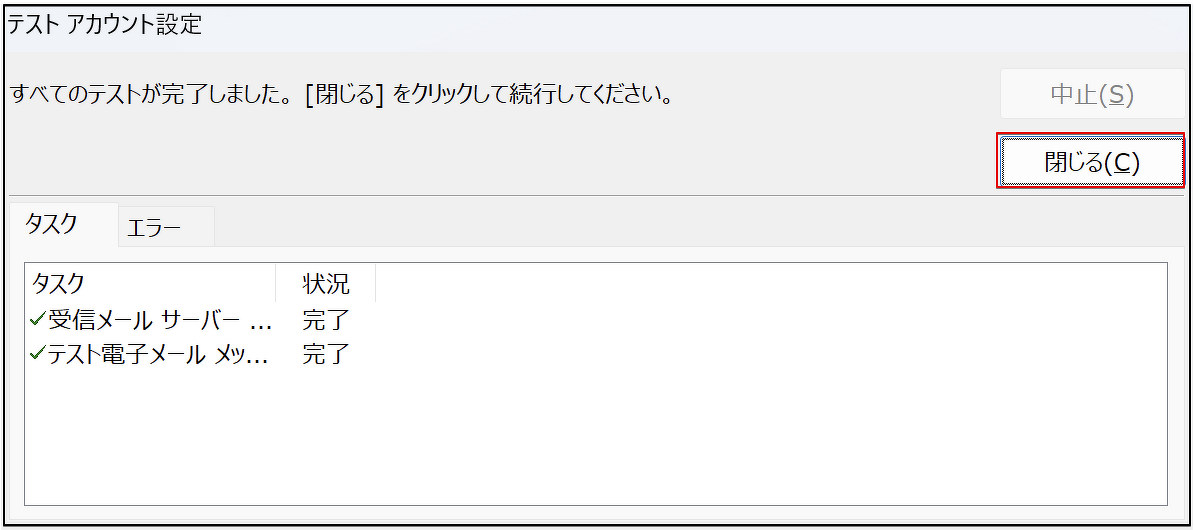This screenshot has height=530, width=1195.
Task: Select the テスト電子メール メッ… task row
Action: (160, 354)
